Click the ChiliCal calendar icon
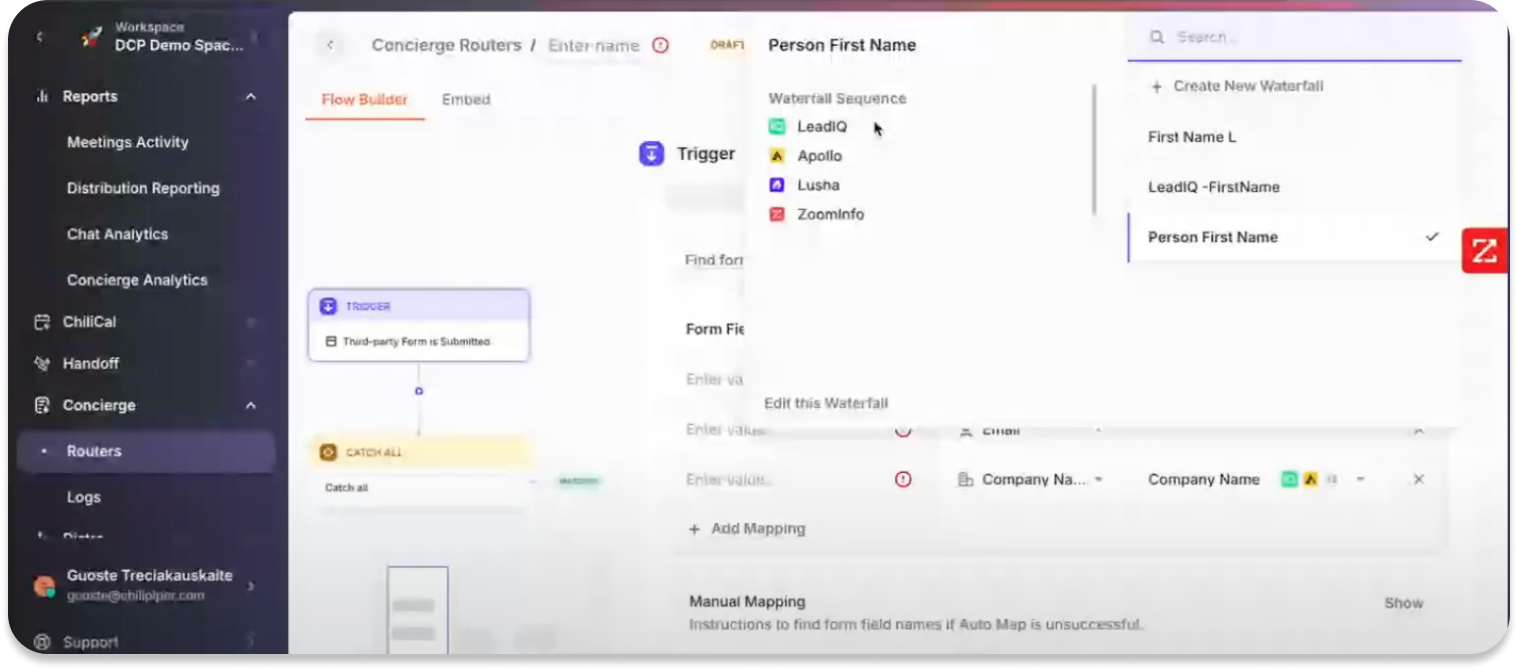The image size is (1518, 670). pos(42,322)
